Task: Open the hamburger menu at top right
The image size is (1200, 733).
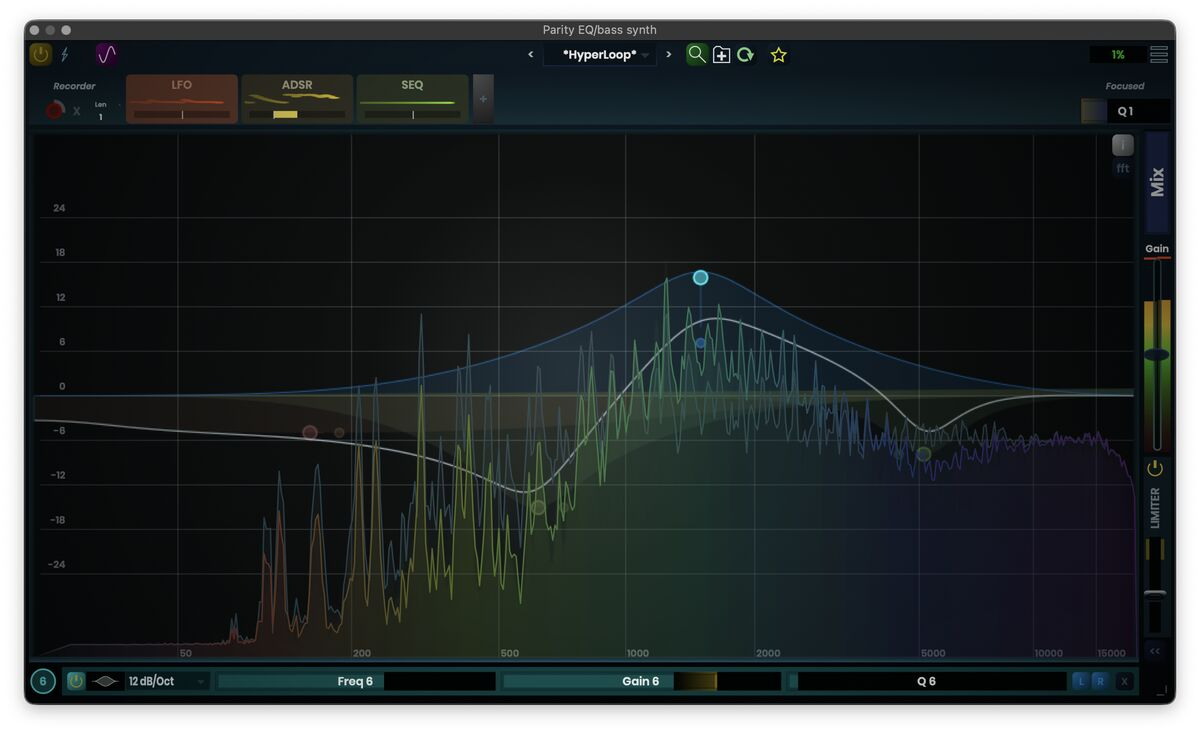Action: (x=1158, y=55)
